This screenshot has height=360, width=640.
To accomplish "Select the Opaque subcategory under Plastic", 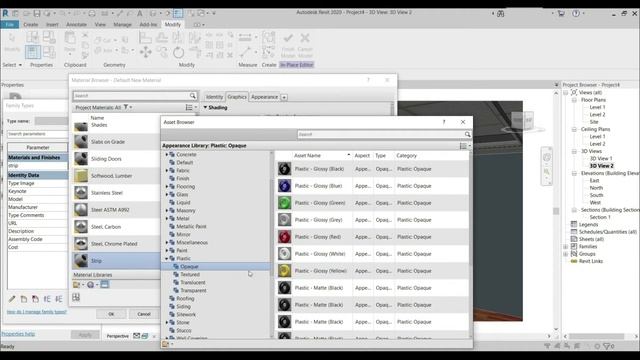I will (x=189, y=267).
